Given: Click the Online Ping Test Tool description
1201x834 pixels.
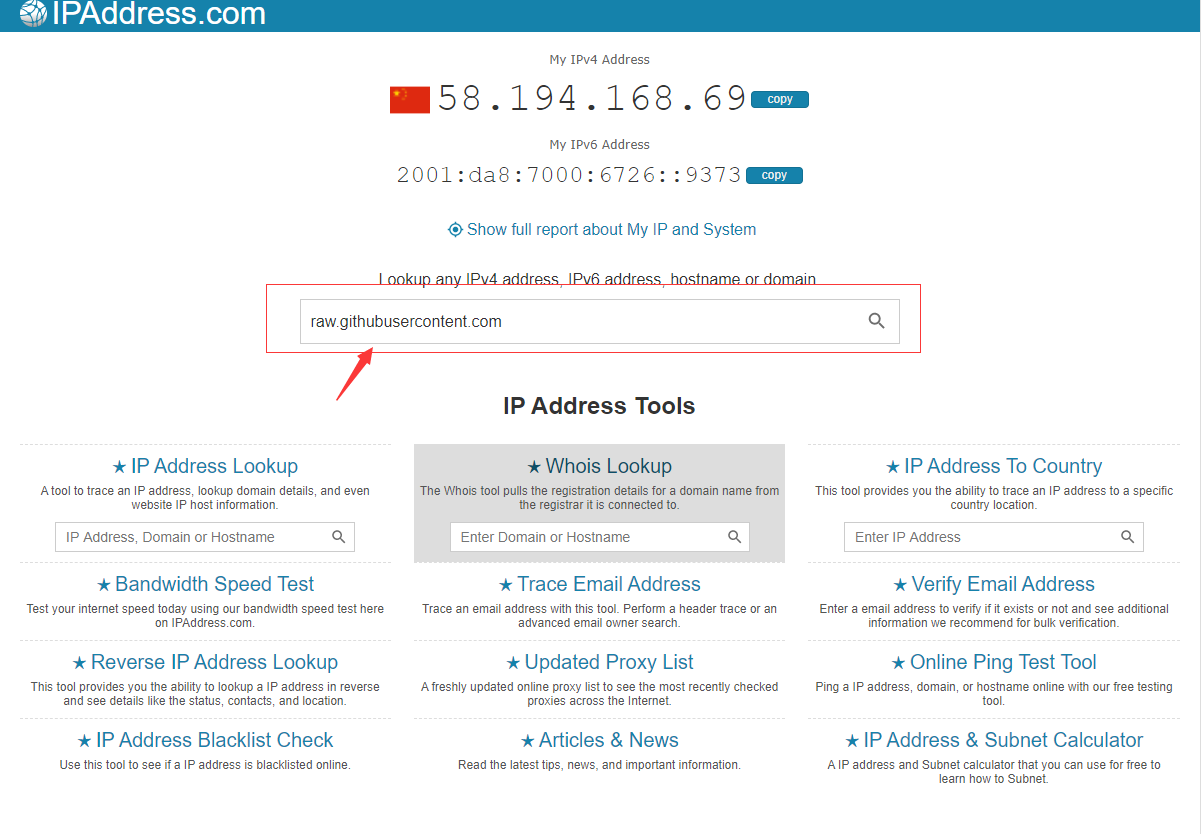Looking at the screenshot, I should pos(993,694).
